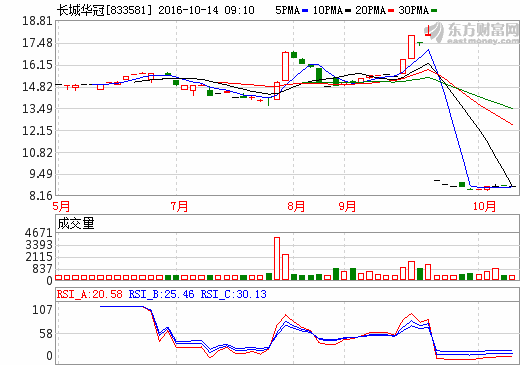Select the 10月 month marker
This screenshot has width=520, height=365.
(484, 206)
